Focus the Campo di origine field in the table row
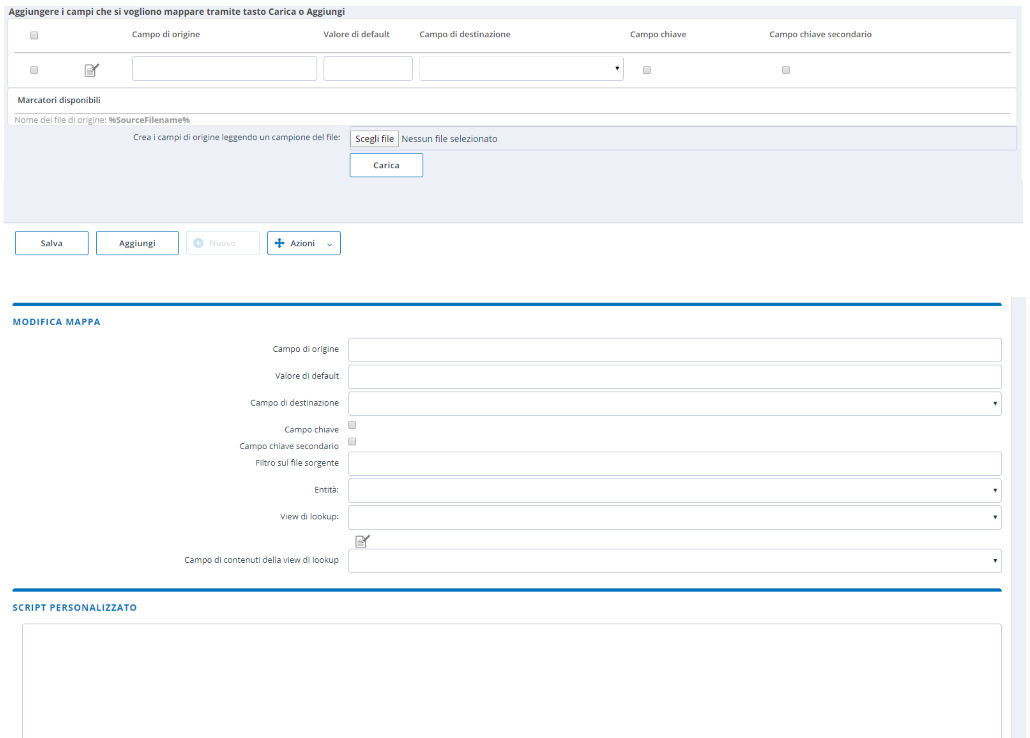The image size is (1030, 738). point(225,68)
